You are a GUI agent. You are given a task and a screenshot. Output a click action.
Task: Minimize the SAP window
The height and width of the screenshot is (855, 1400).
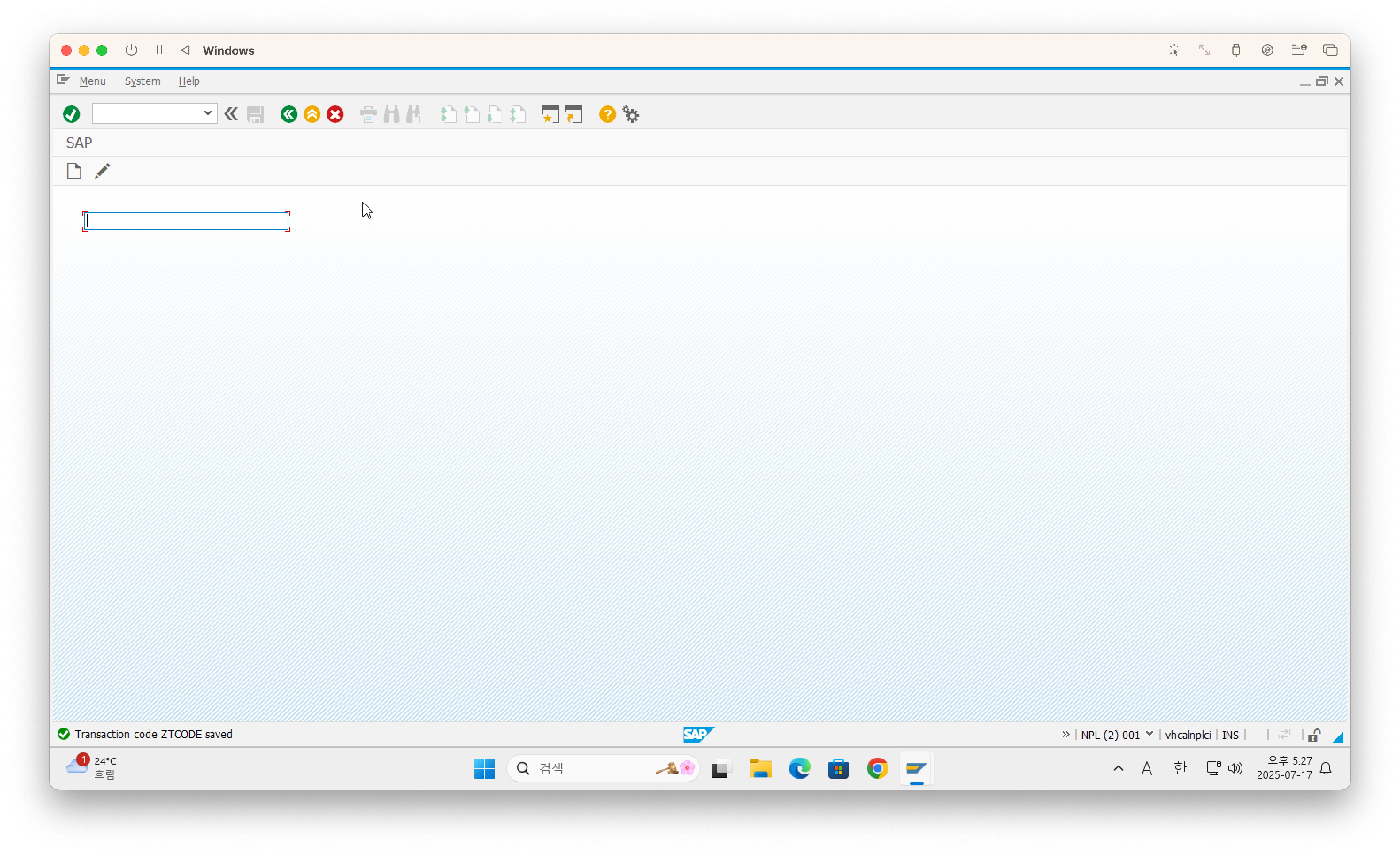(x=1304, y=84)
